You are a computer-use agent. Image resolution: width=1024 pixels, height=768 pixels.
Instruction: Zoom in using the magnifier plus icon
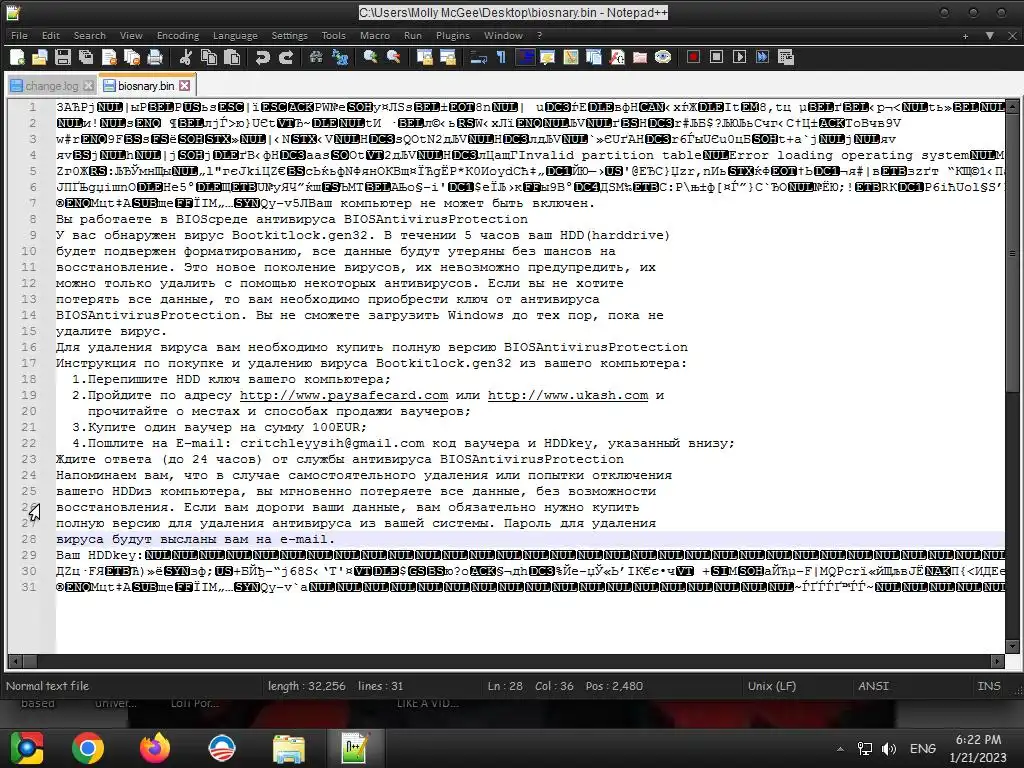pyautogui.click(x=370, y=57)
